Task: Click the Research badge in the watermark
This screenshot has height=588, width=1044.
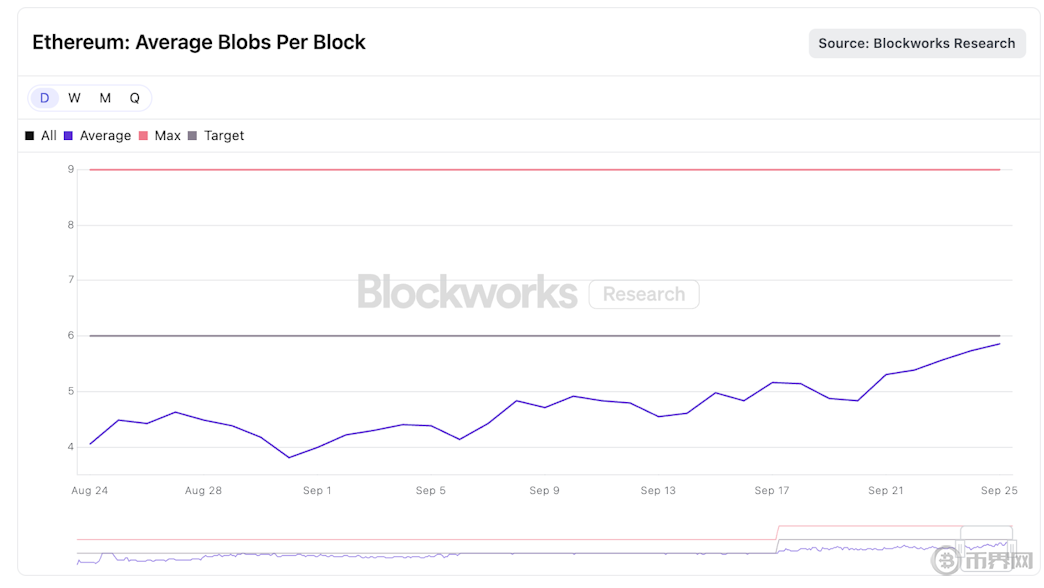Action: [x=644, y=294]
